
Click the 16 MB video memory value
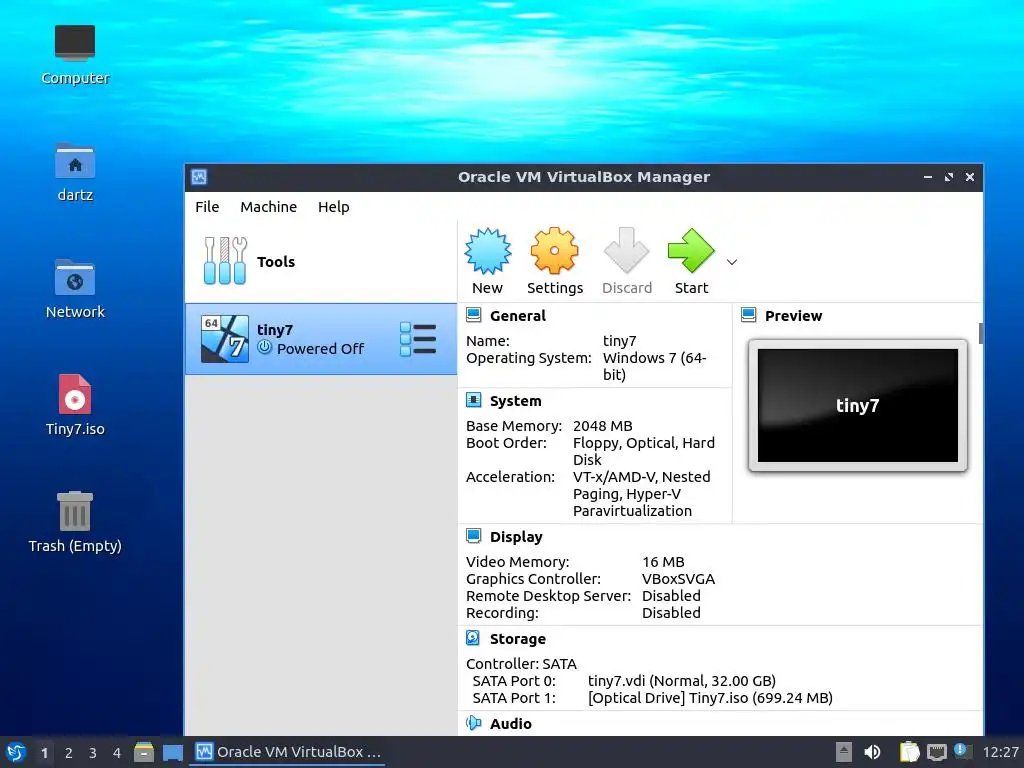point(663,562)
